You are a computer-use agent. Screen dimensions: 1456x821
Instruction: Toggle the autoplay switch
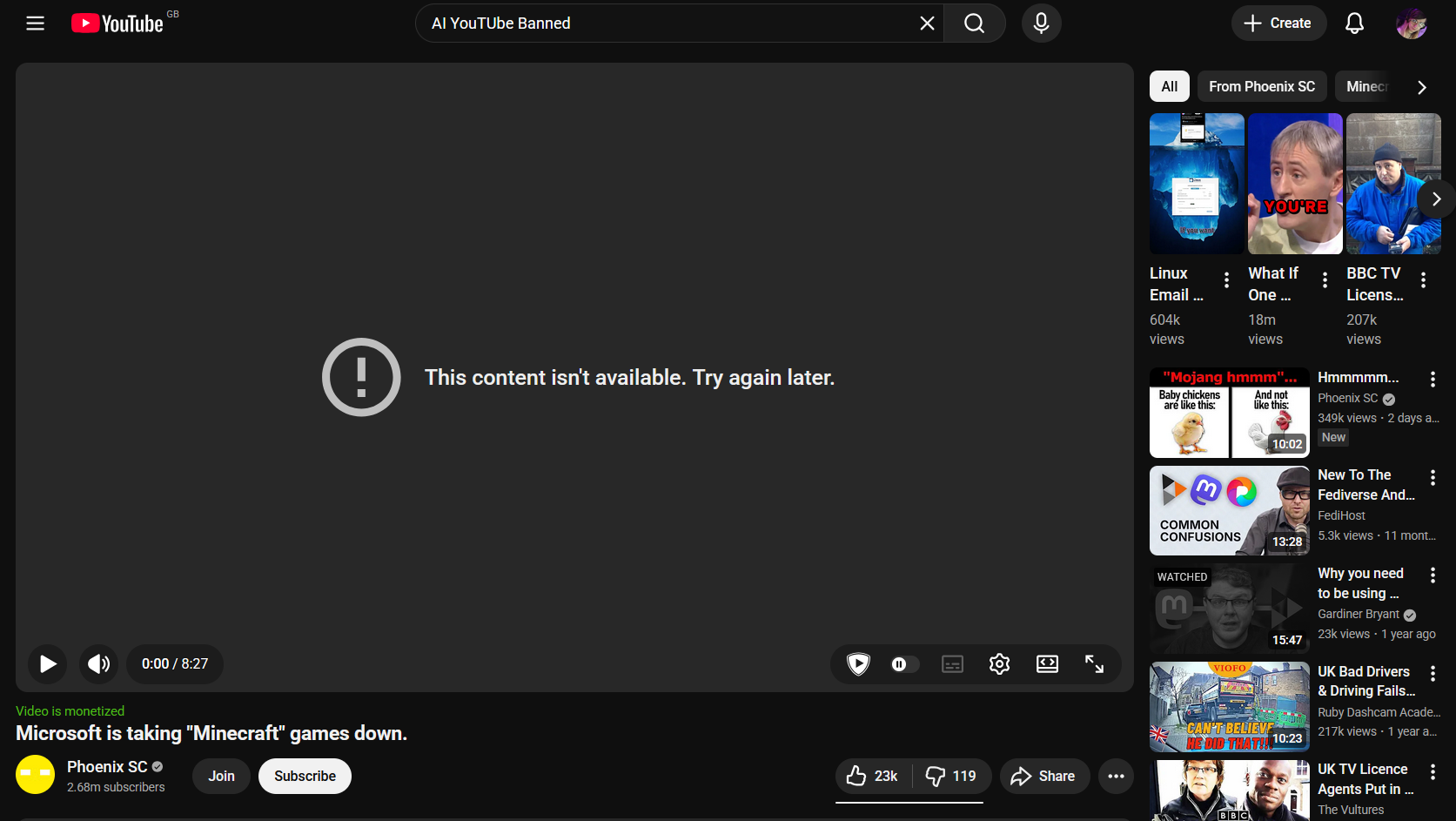904,664
